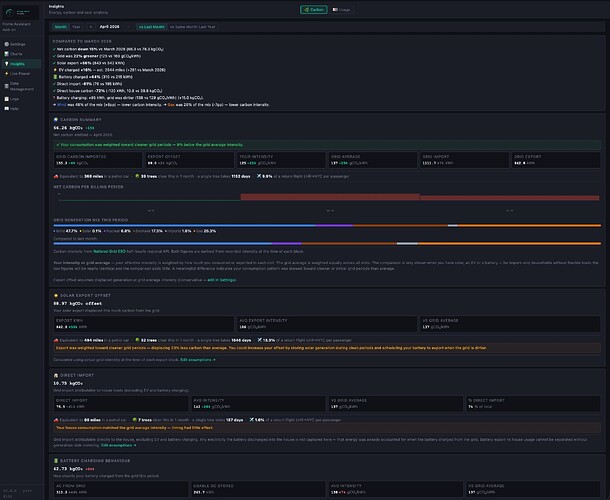The height and width of the screenshot is (500, 610).
Task: Switch to the Usage tab
Action: click(x=341, y=9)
